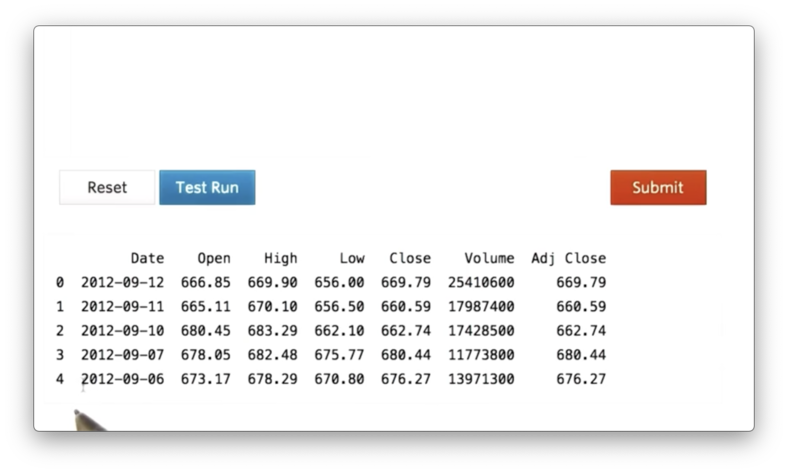Click the date 2012-09-12 in row 0
This screenshot has width=788, height=473.
tap(122, 283)
